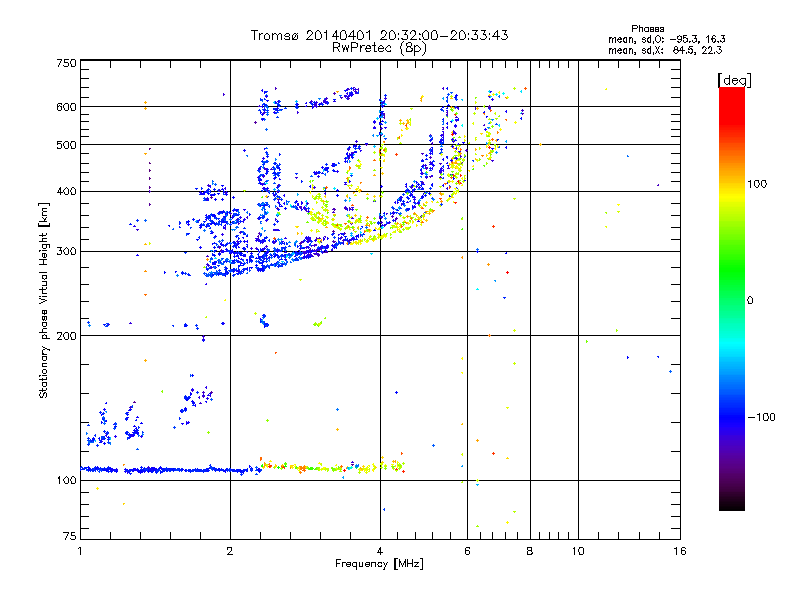Select the 'Phases' header text

click(x=647, y=29)
